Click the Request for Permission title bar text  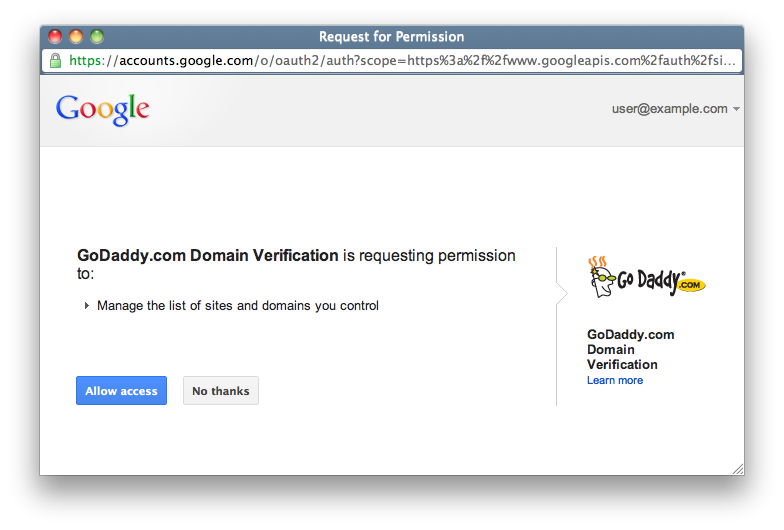[x=391, y=37]
